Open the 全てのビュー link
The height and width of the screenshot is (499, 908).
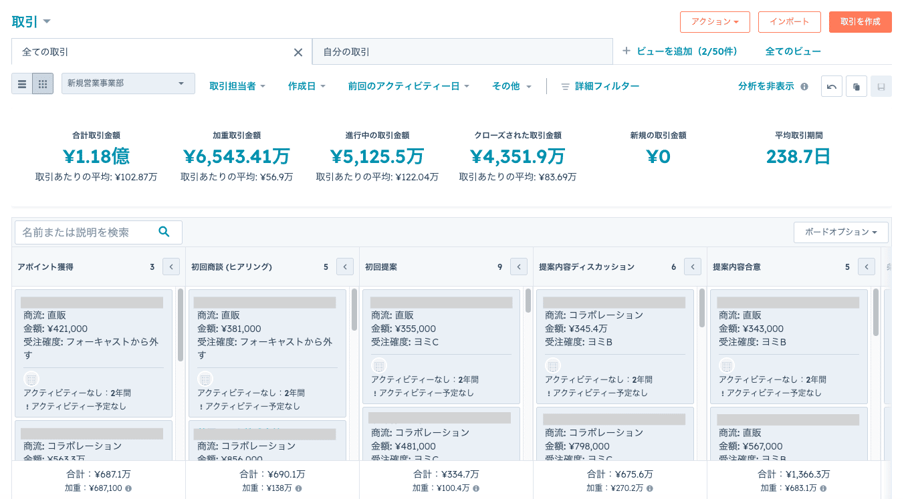(x=793, y=52)
